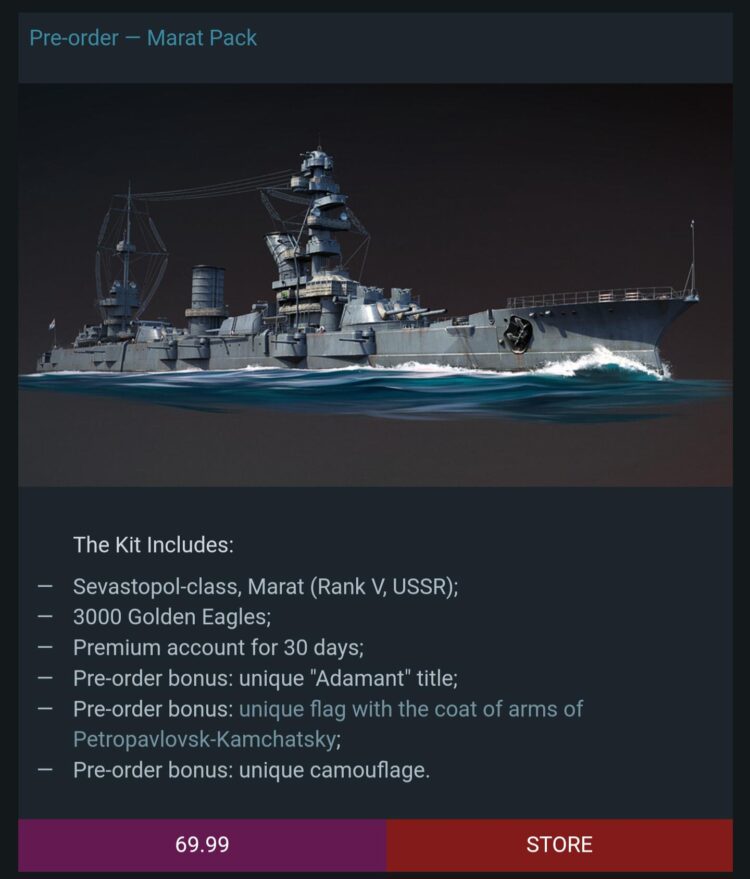Image resolution: width=750 pixels, height=879 pixels.
Task: Select the "The Kit Includes:" heading
Action: [x=153, y=546]
